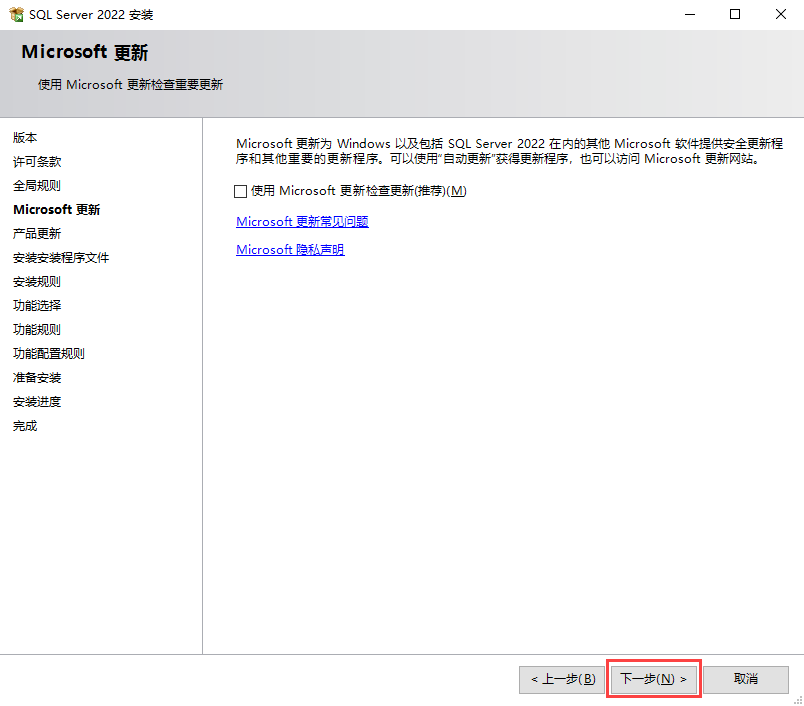Image resolution: width=804 pixels, height=706 pixels.
Task: Select the 功能选择 step
Action: [37, 306]
